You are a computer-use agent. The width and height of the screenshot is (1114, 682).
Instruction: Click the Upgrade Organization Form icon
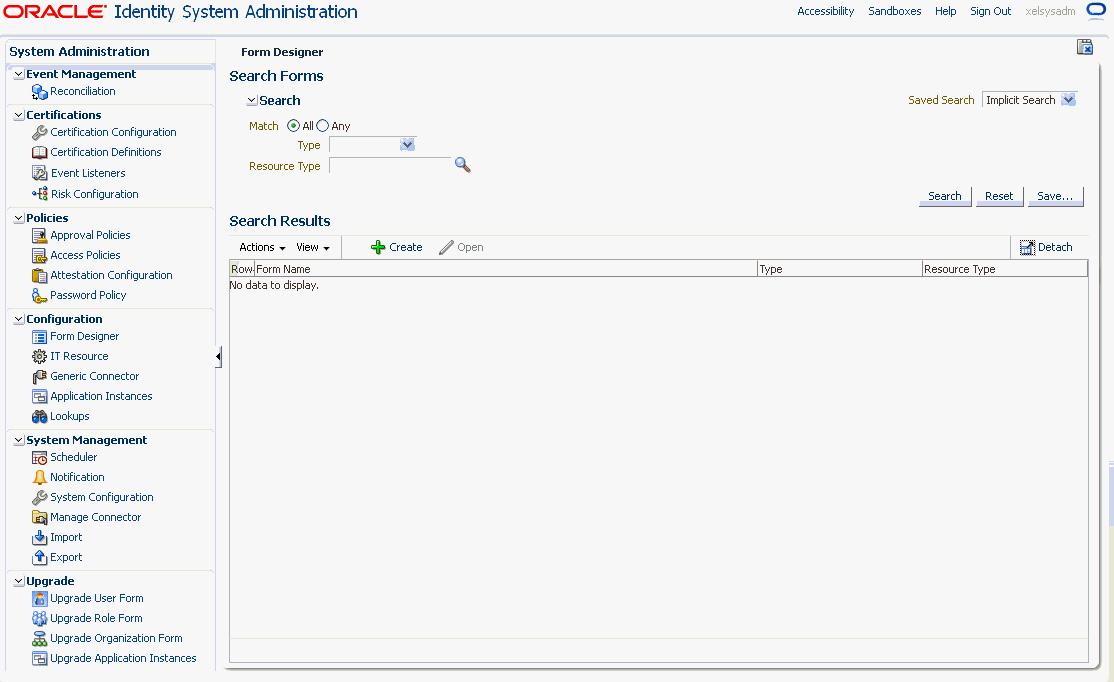click(x=40, y=639)
